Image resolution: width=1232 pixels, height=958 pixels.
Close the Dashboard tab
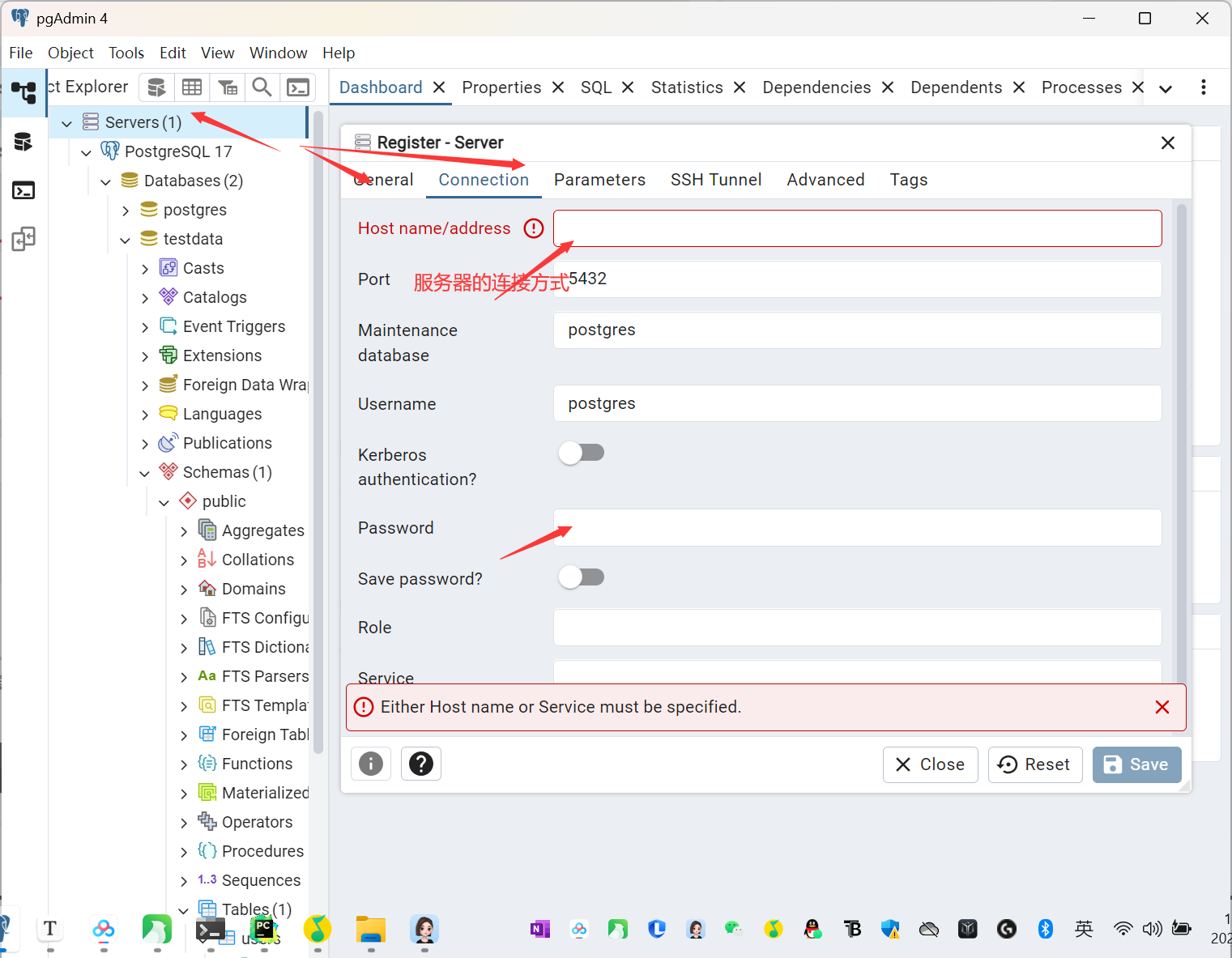click(x=439, y=87)
